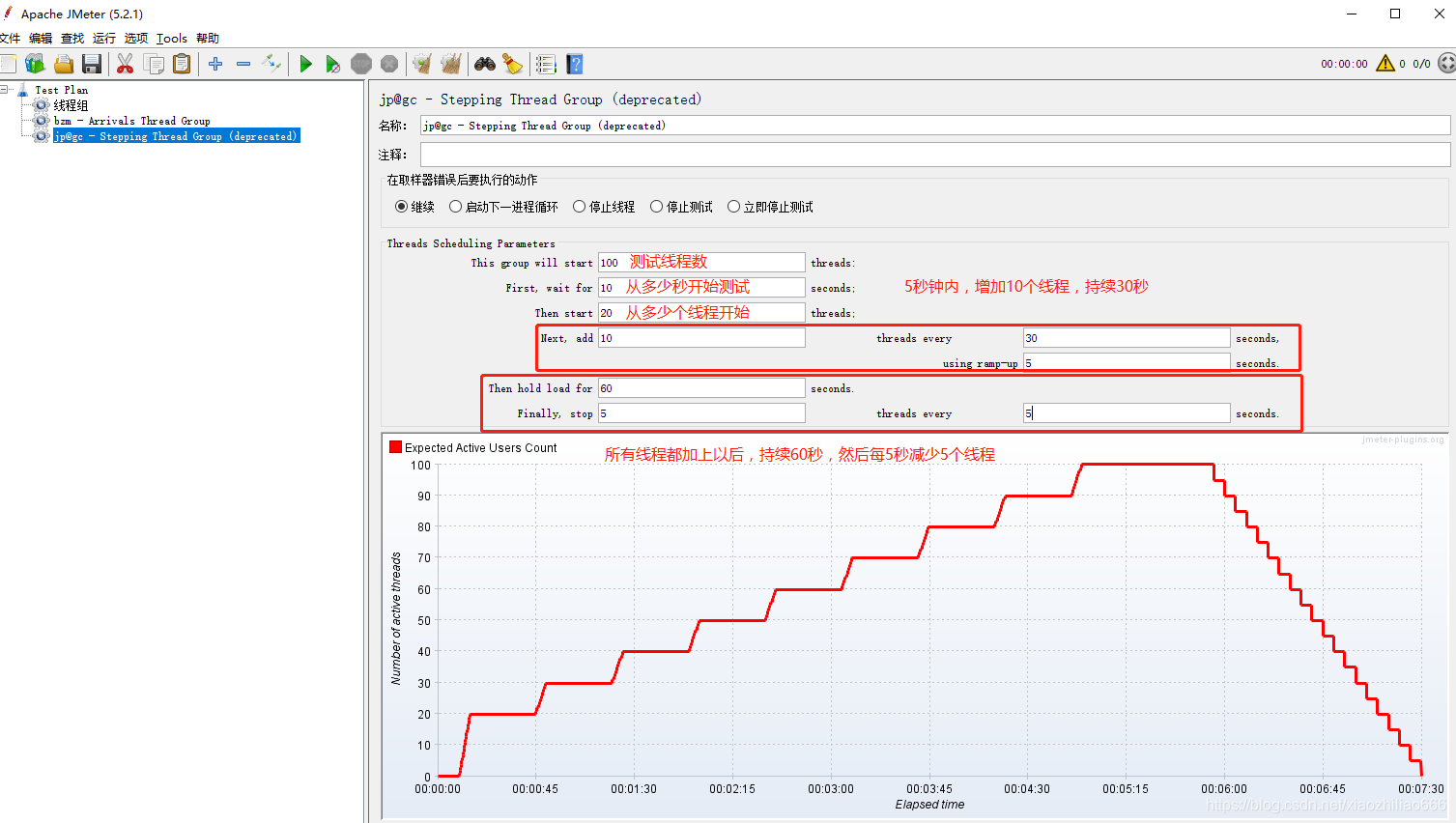
Task: Open Search with binoculars icon
Action: (484, 64)
